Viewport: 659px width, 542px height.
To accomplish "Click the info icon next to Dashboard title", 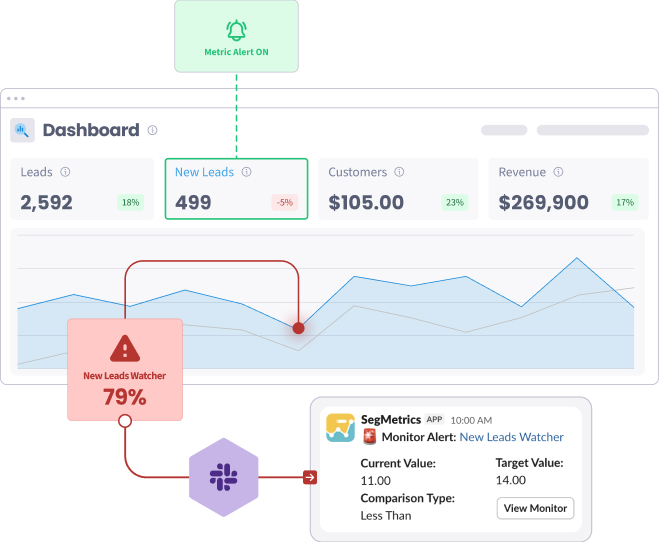I will point(153,130).
